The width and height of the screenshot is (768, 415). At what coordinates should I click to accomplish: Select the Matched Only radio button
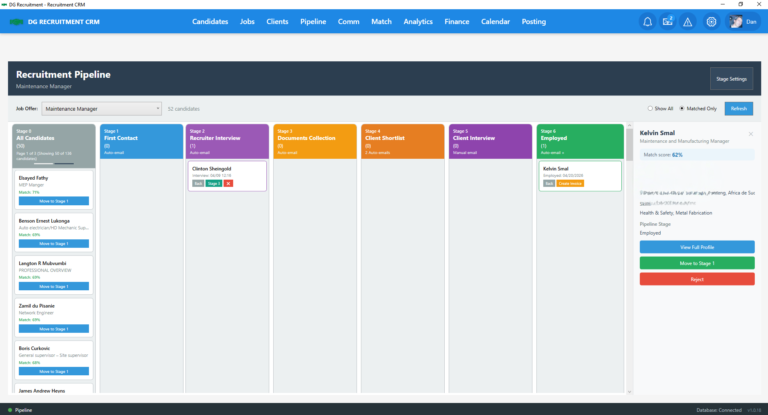click(x=681, y=108)
